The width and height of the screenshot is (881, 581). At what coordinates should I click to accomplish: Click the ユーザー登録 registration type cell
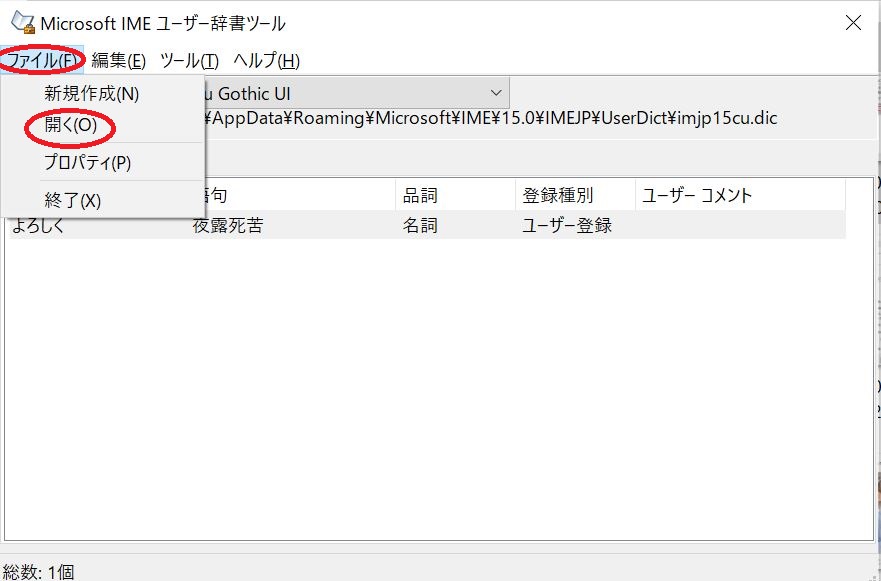[x=567, y=225]
